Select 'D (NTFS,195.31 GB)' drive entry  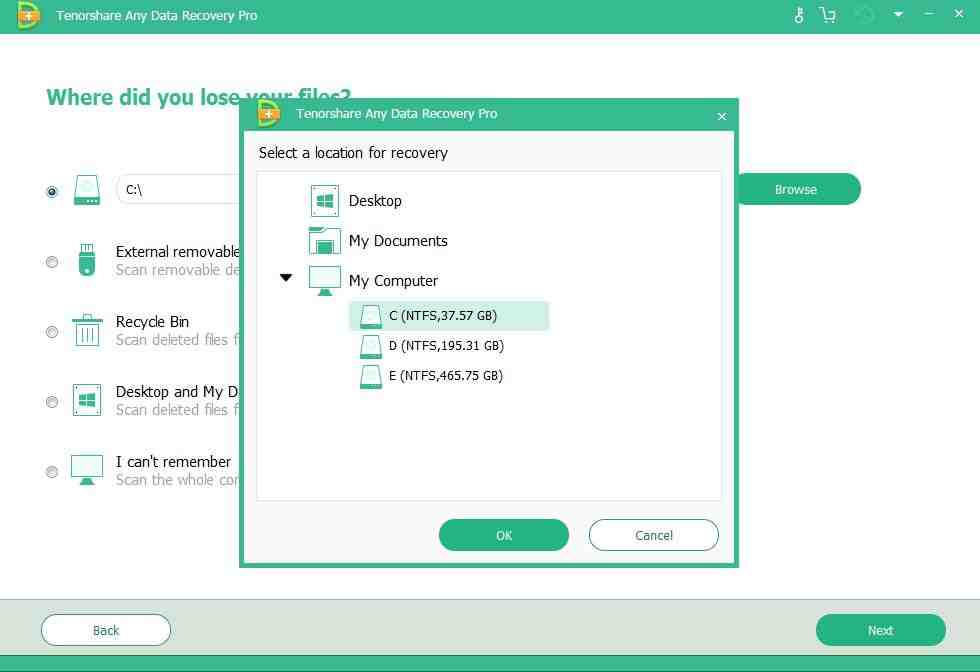point(446,346)
